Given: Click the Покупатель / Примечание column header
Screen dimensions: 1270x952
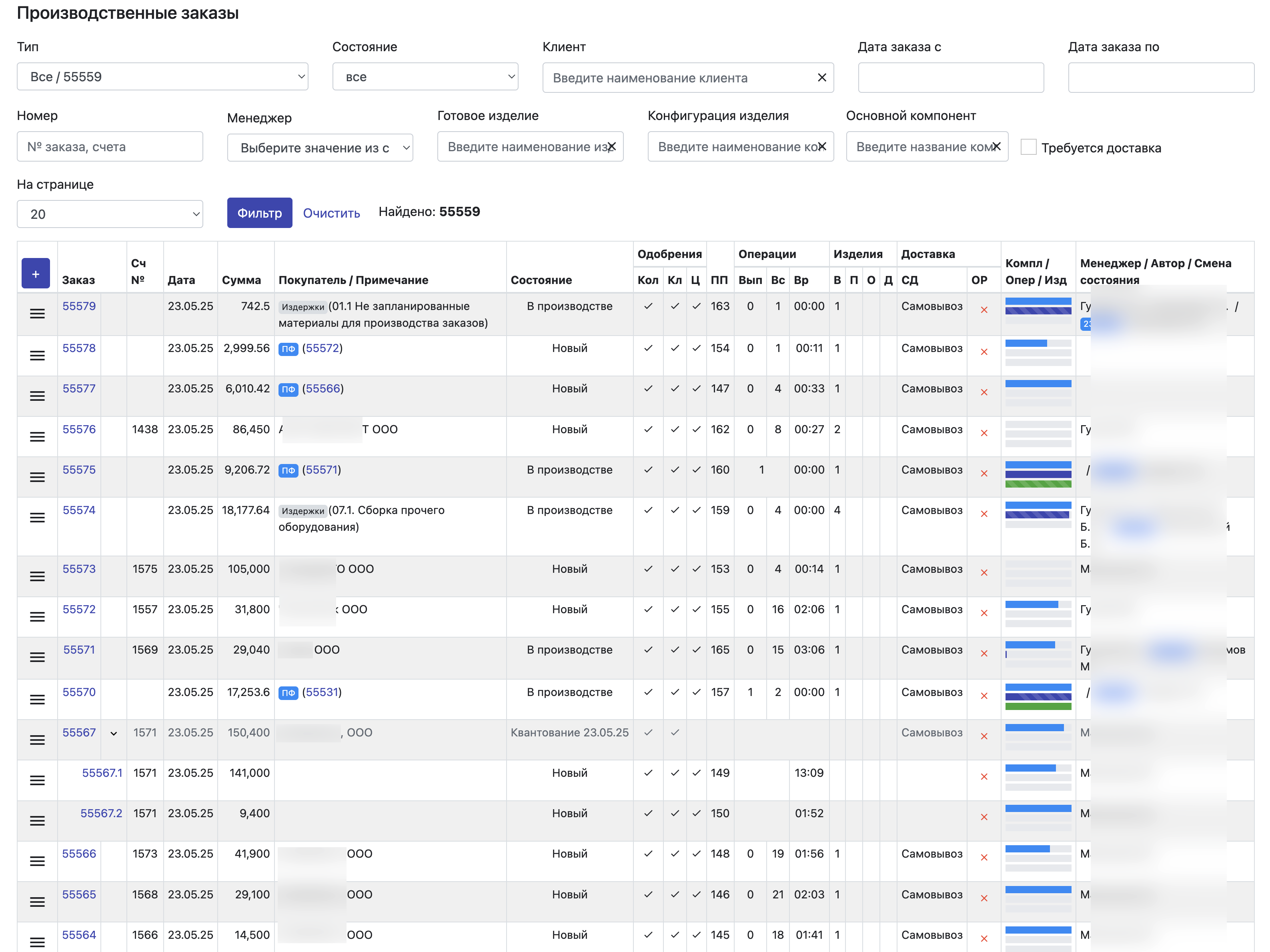Looking at the screenshot, I should coord(354,280).
